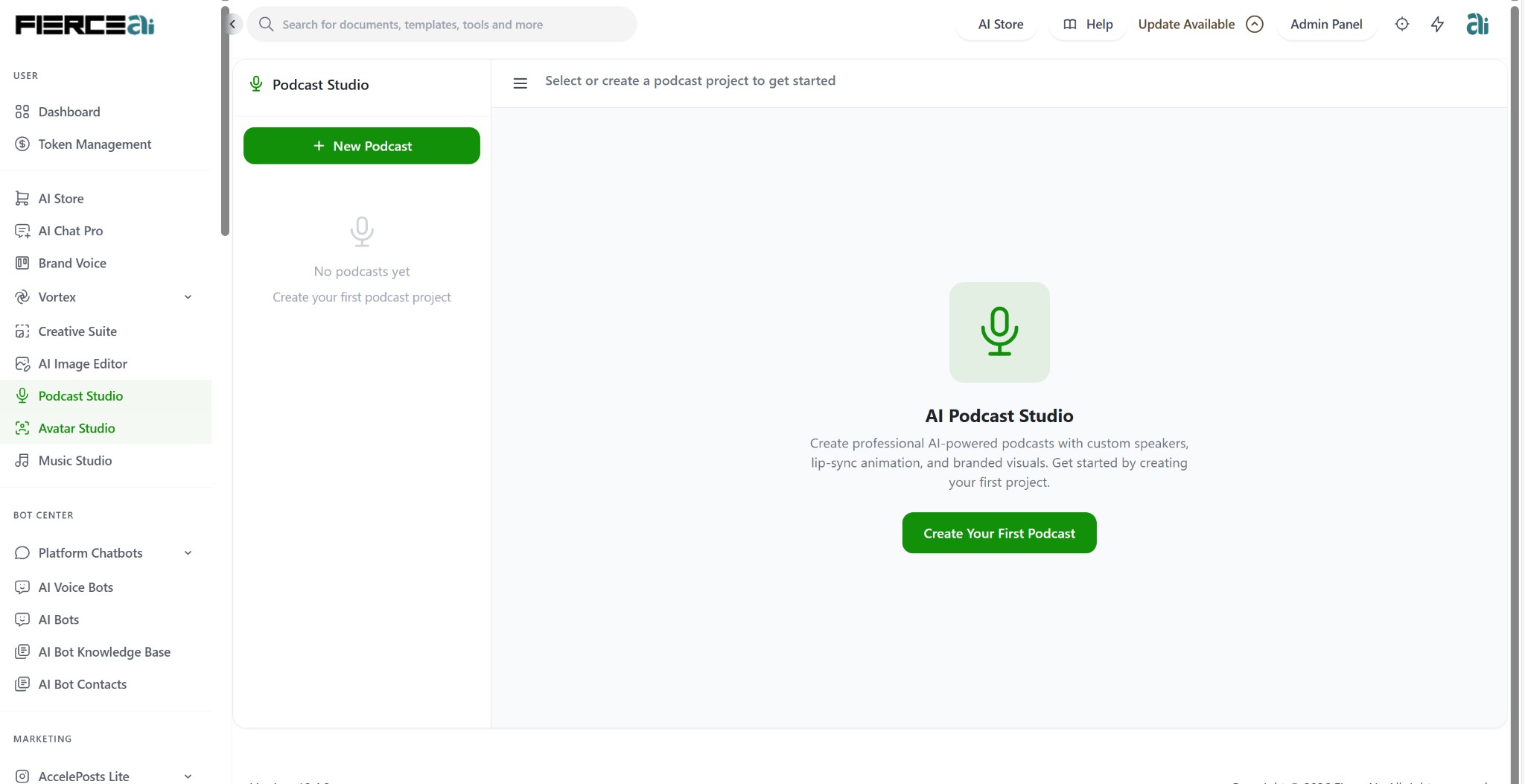Click the large green microphone icon
1525x784 pixels.
pyautogui.click(x=999, y=332)
